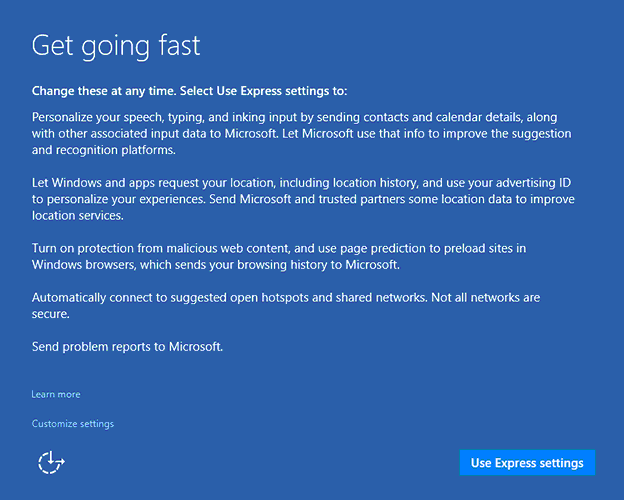Click the bold Change these at any time line

tap(189, 91)
